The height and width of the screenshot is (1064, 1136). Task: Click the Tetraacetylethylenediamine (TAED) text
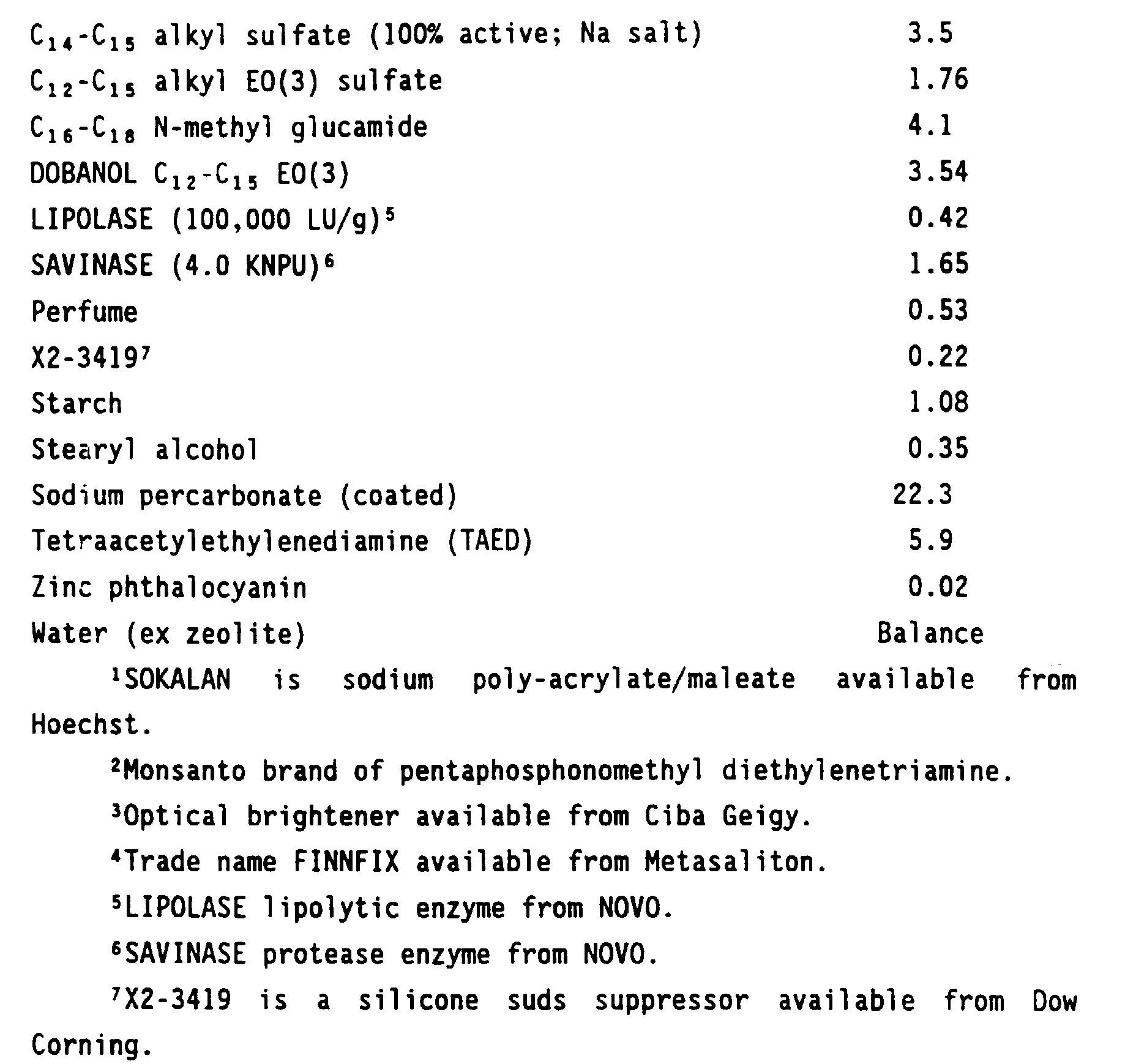tap(282, 541)
